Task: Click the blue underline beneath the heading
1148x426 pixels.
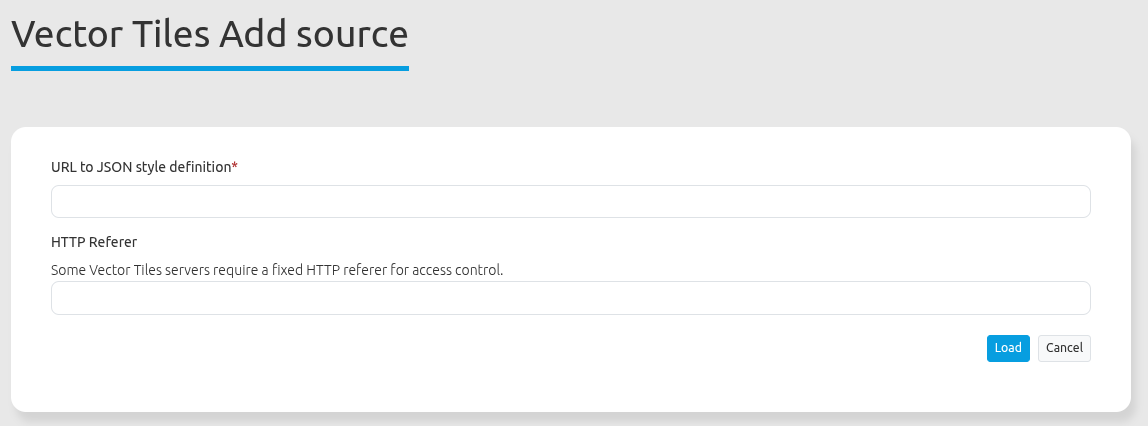Action: pos(209,68)
